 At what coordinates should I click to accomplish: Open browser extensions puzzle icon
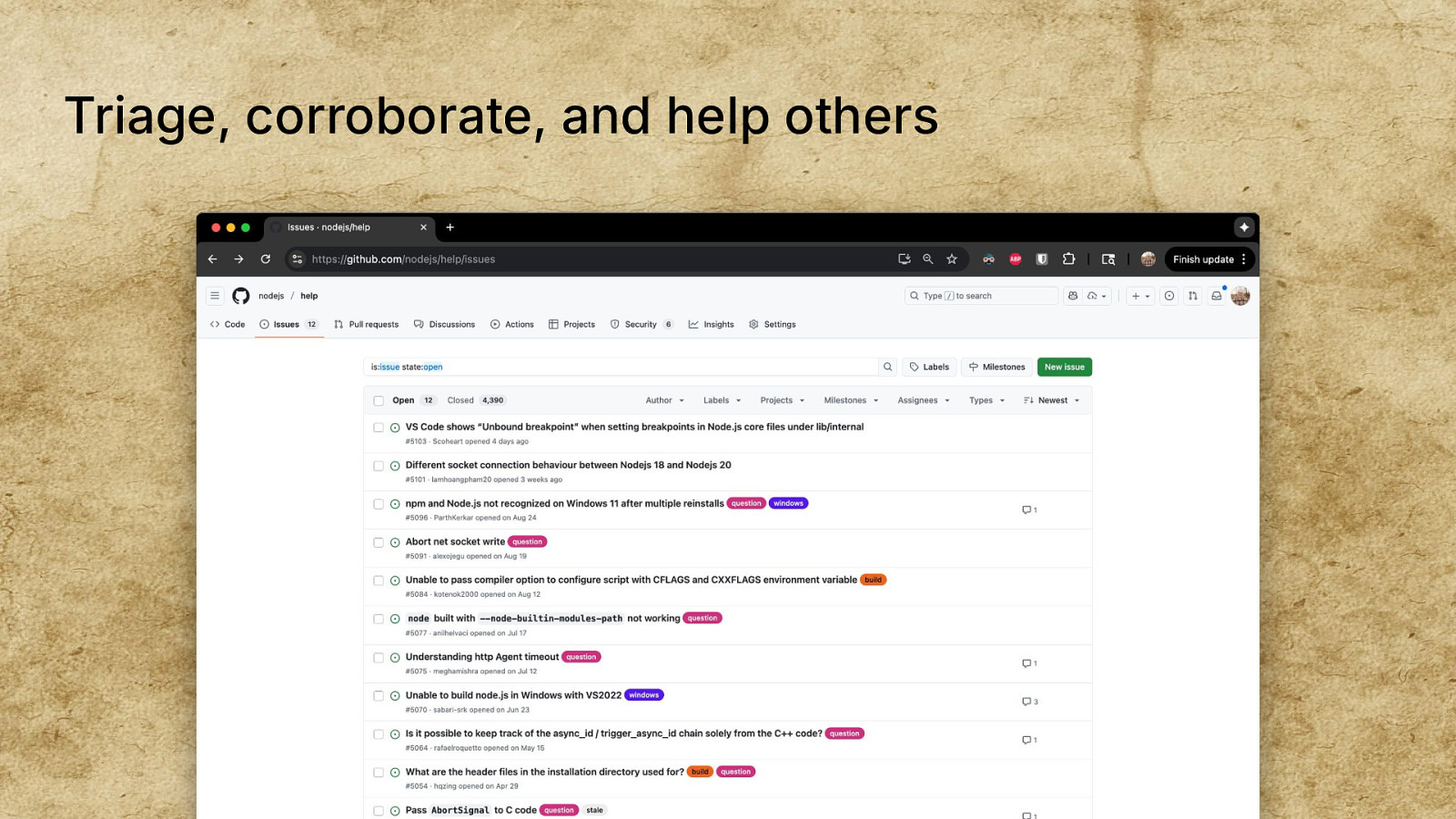(1068, 259)
